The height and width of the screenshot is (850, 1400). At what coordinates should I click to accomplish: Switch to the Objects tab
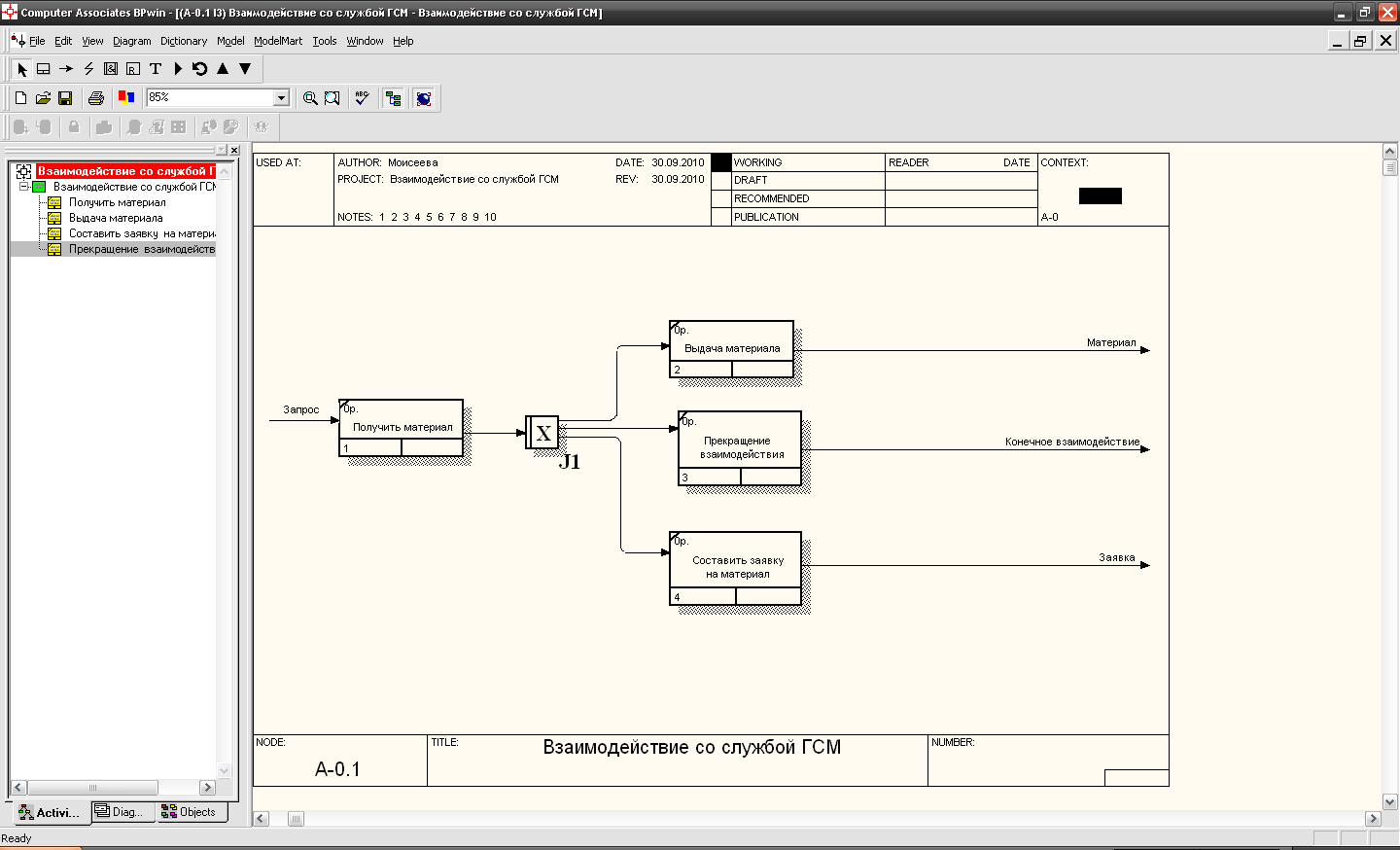190,812
